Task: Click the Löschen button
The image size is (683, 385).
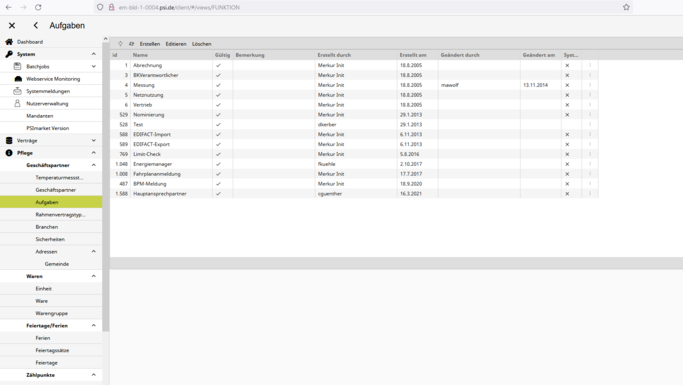Action: (x=202, y=44)
